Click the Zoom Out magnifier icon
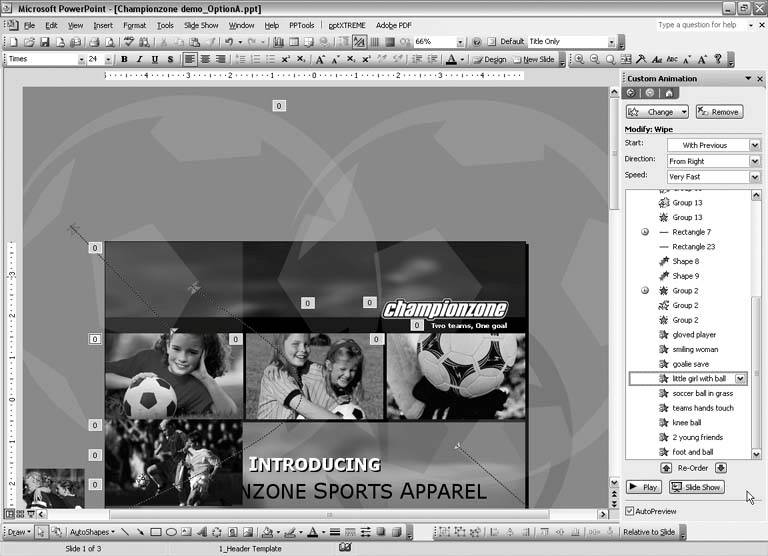This screenshot has height=556, width=768. (595, 59)
